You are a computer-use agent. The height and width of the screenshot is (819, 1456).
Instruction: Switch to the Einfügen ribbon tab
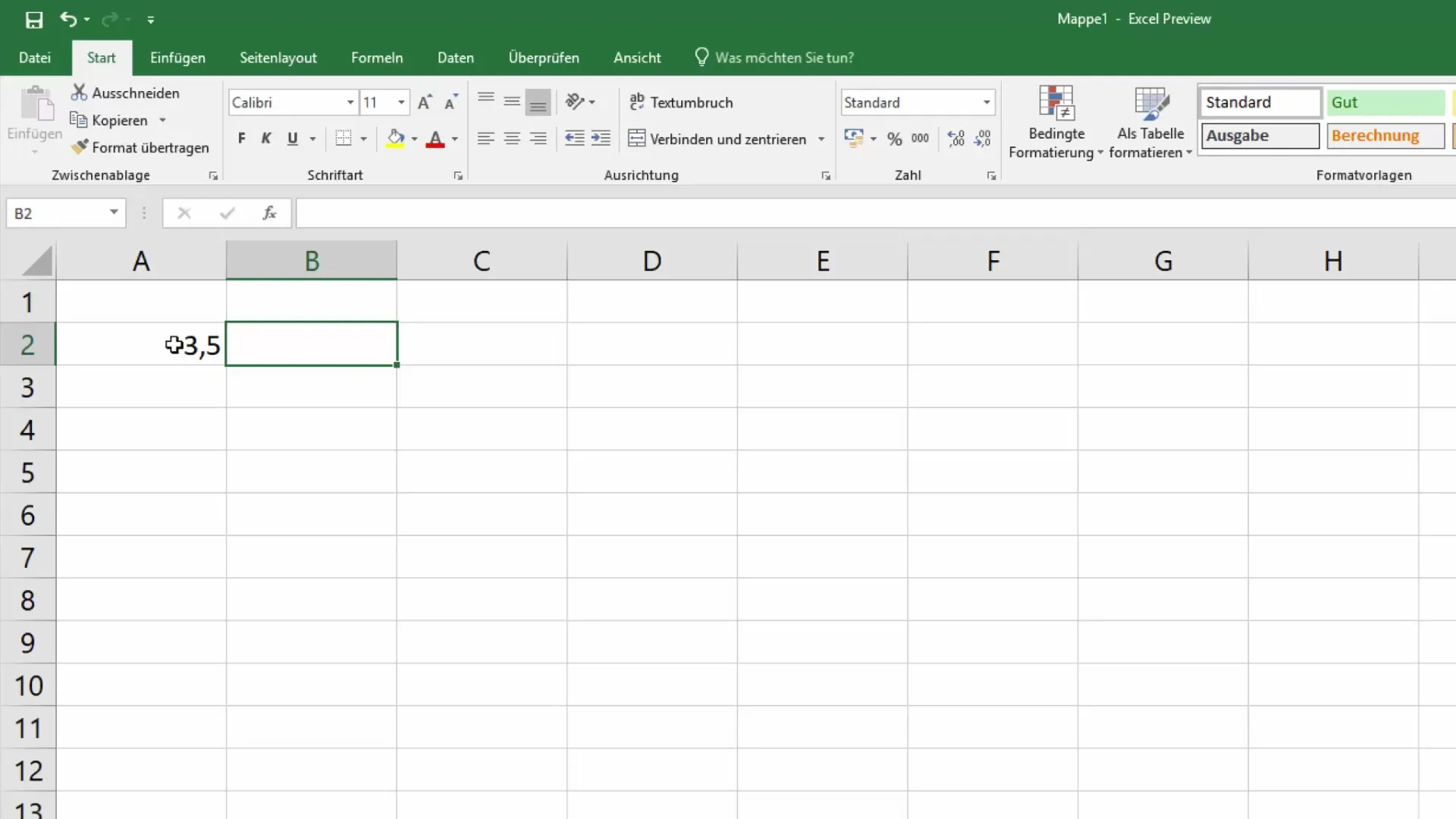177,58
